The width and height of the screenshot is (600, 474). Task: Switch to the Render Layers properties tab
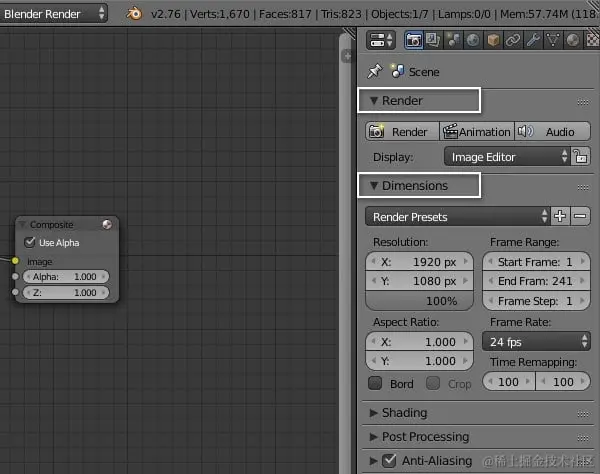point(433,40)
